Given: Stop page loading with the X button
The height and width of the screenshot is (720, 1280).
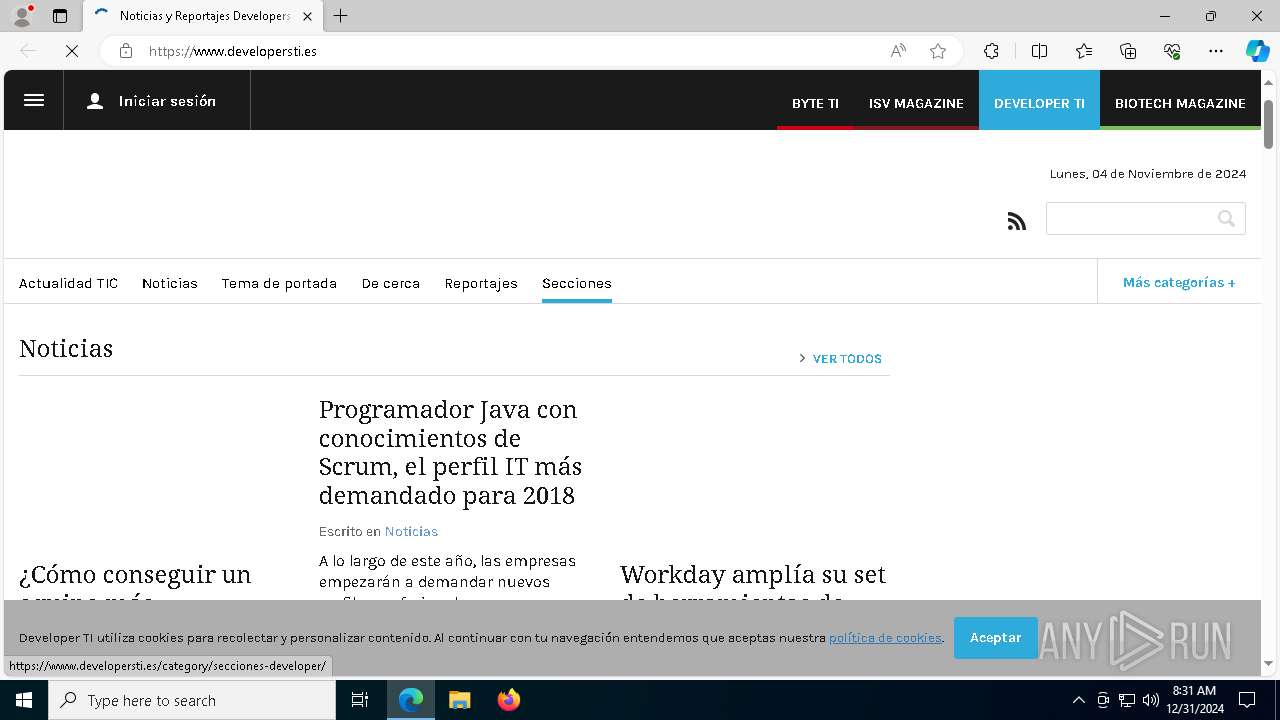Looking at the screenshot, I should tap(72, 51).
